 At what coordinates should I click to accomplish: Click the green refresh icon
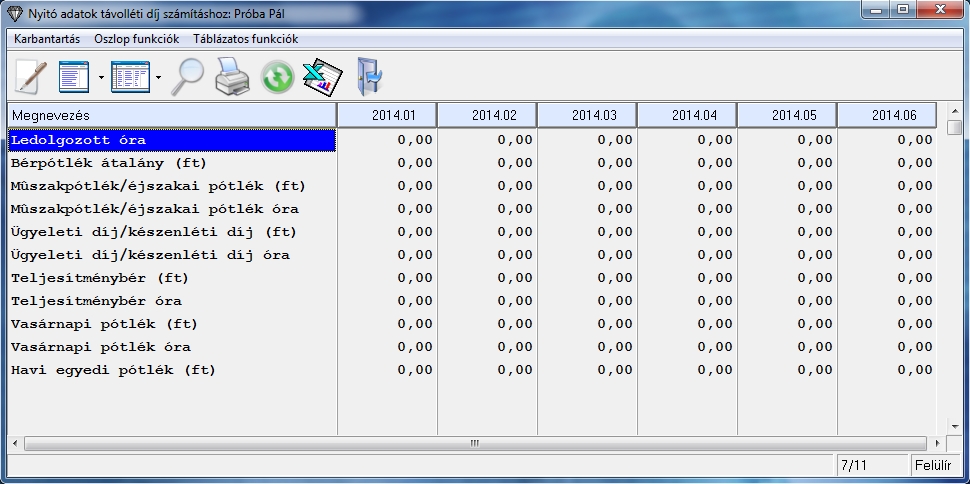tap(277, 77)
